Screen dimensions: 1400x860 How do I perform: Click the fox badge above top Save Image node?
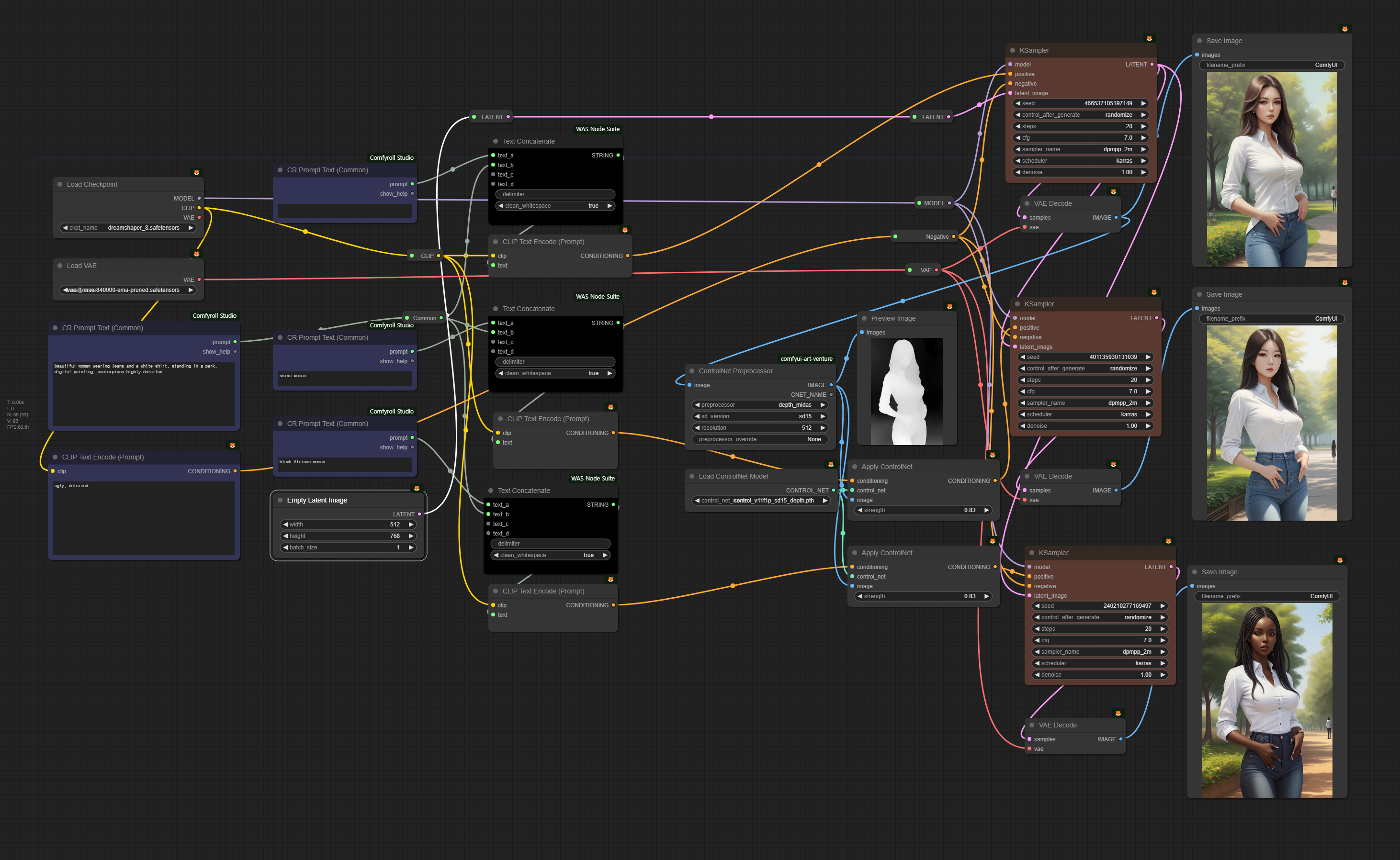pyautogui.click(x=1344, y=29)
